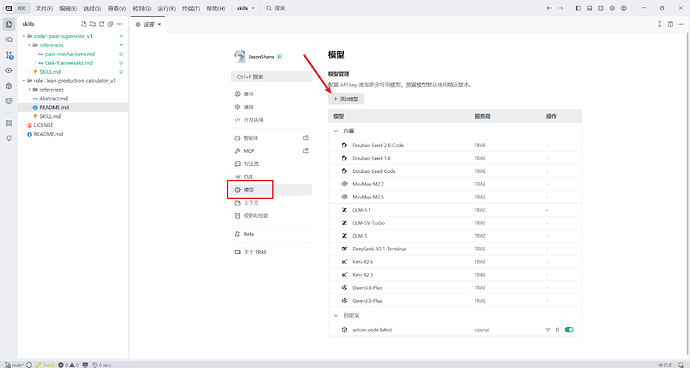Open the 选择(S) menu
Screen dimensions: 690x368
point(92,8)
